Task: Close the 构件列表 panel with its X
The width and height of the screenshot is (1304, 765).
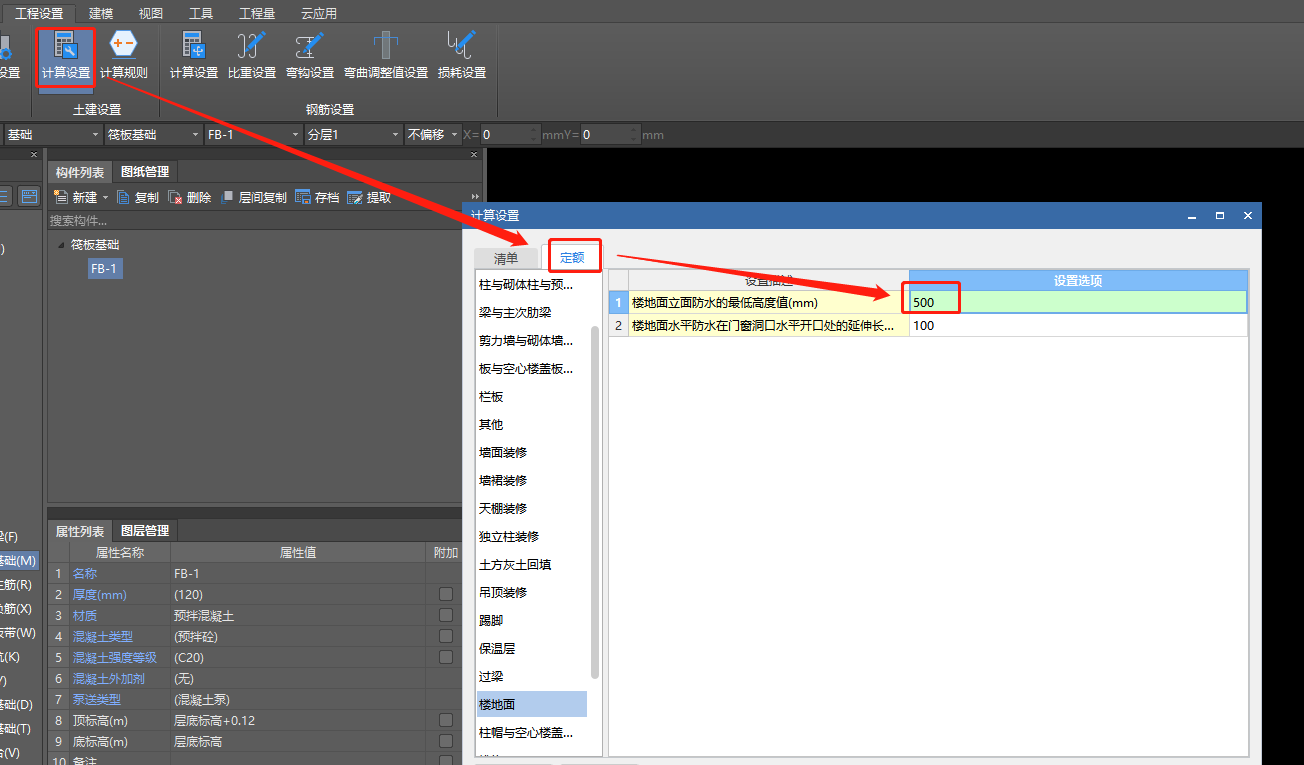Action: 474,155
